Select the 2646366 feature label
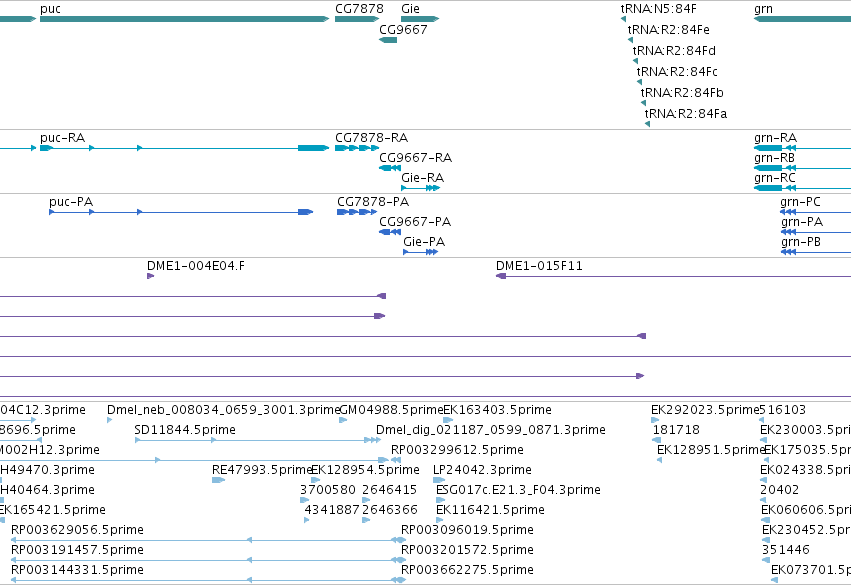 coord(389,510)
